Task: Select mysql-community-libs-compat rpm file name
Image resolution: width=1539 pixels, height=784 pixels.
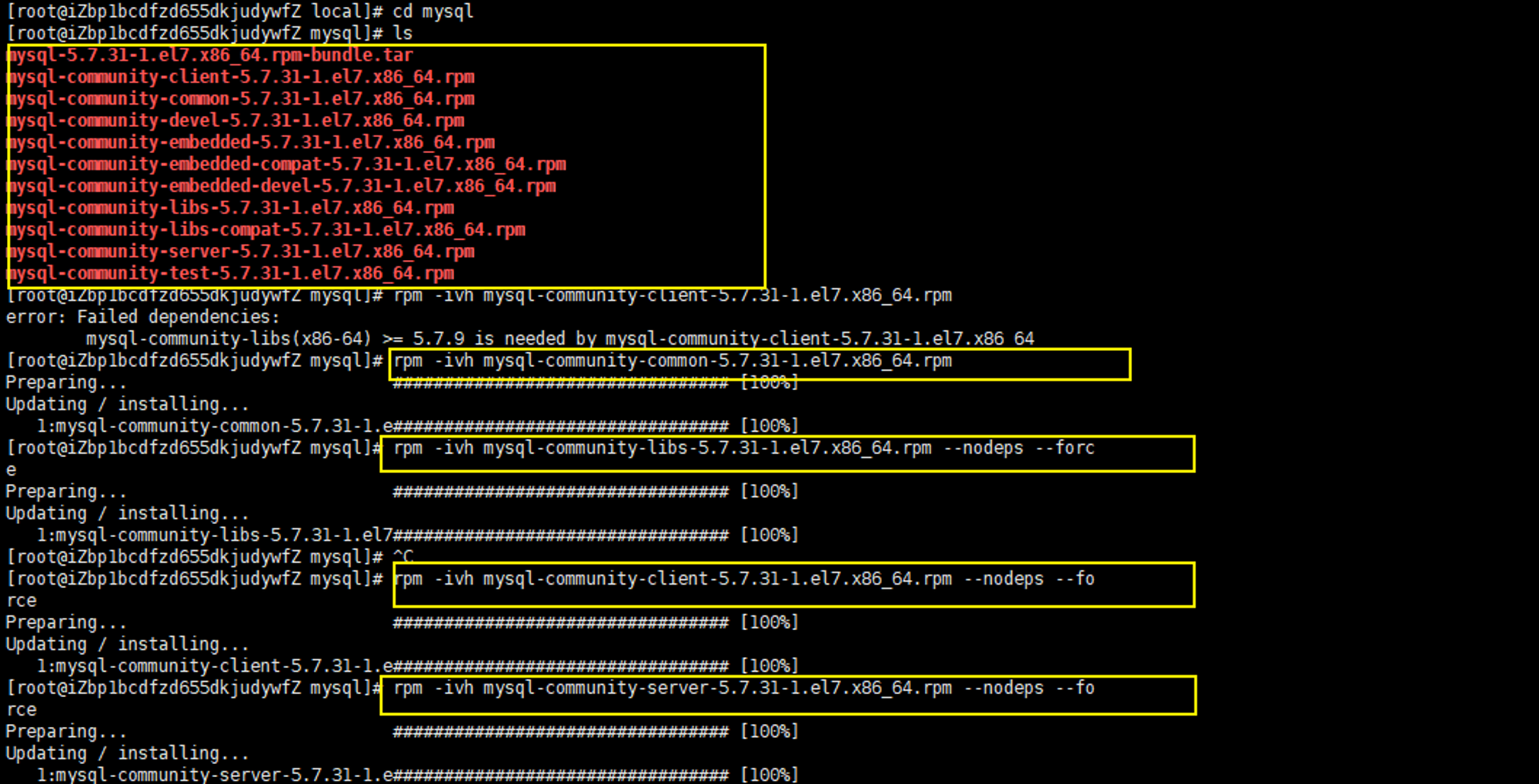Action: [x=266, y=229]
